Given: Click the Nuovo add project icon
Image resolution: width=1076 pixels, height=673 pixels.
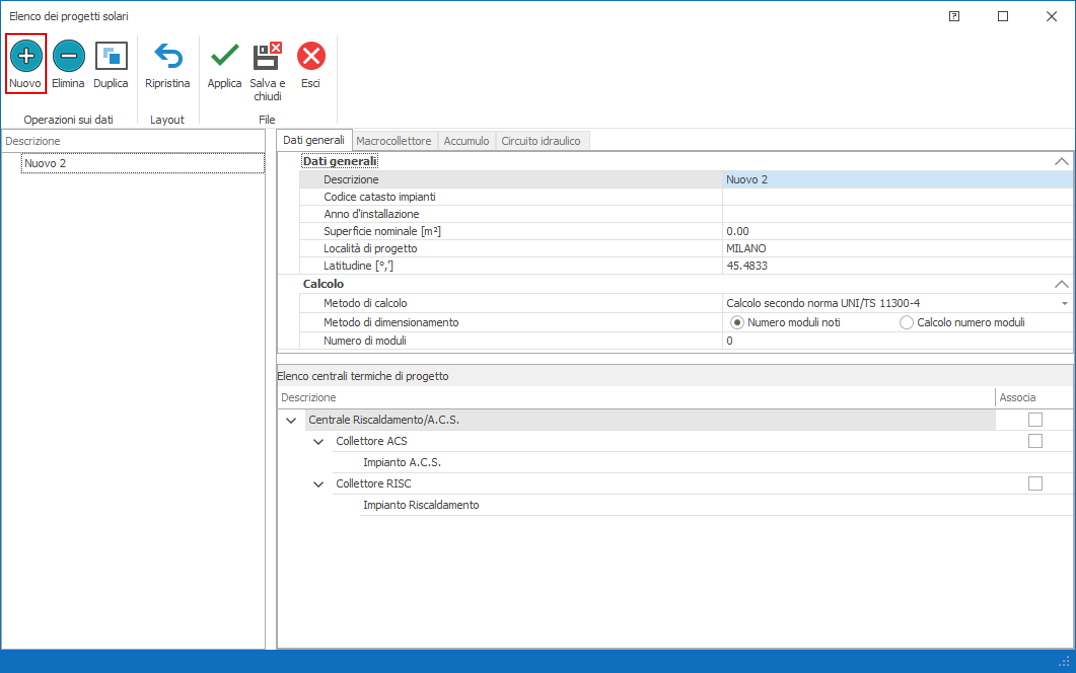Looking at the screenshot, I should (x=26, y=56).
